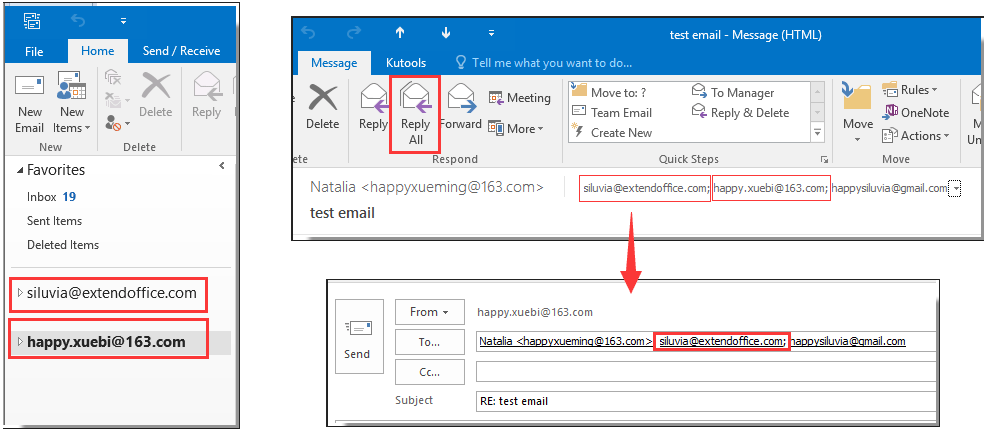Click the Send button
This screenshot has height=433, width=988.
coord(357,337)
